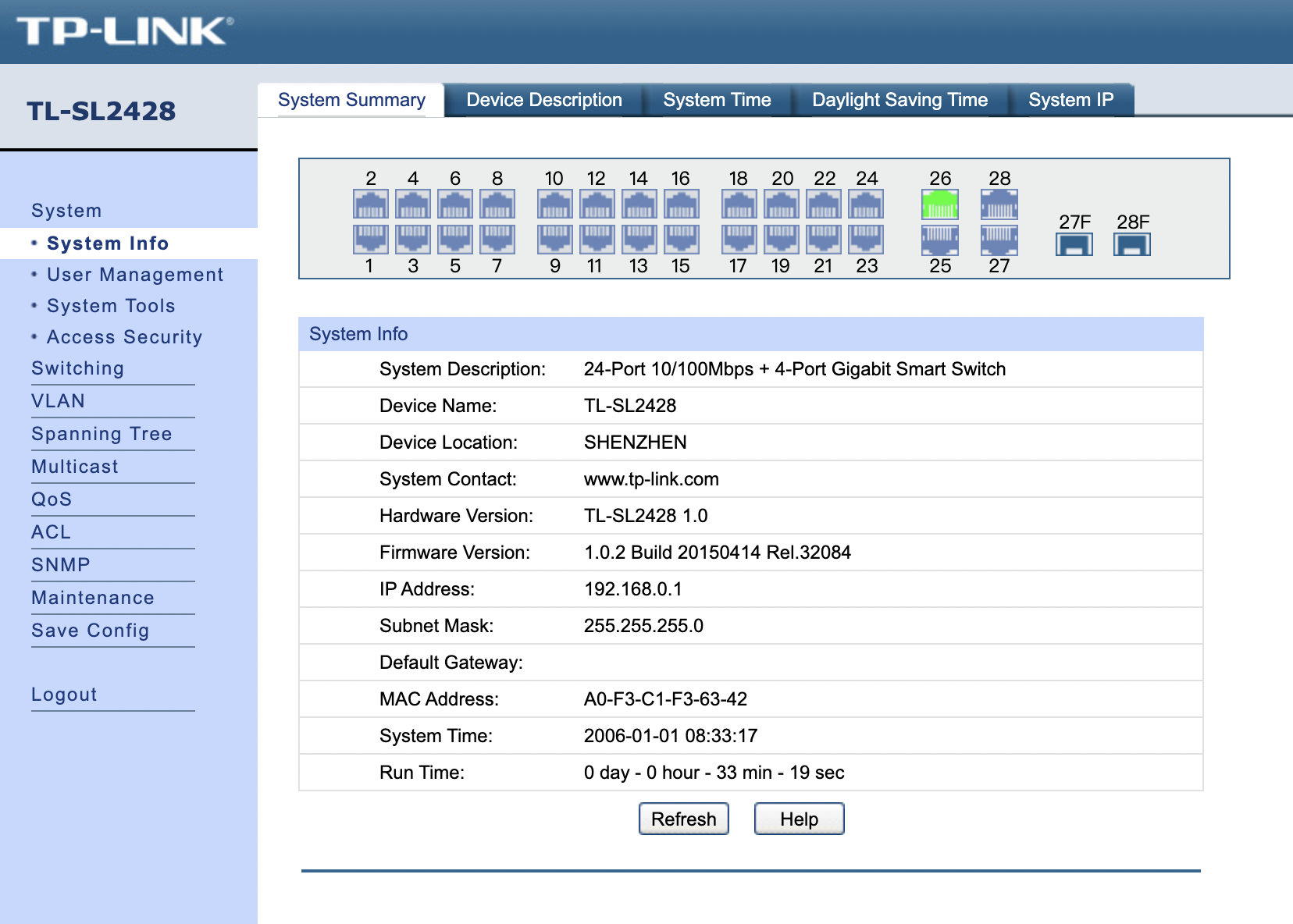Image resolution: width=1293 pixels, height=924 pixels.
Task: Expand the SNMP menu
Action: [x=61, y=565]
